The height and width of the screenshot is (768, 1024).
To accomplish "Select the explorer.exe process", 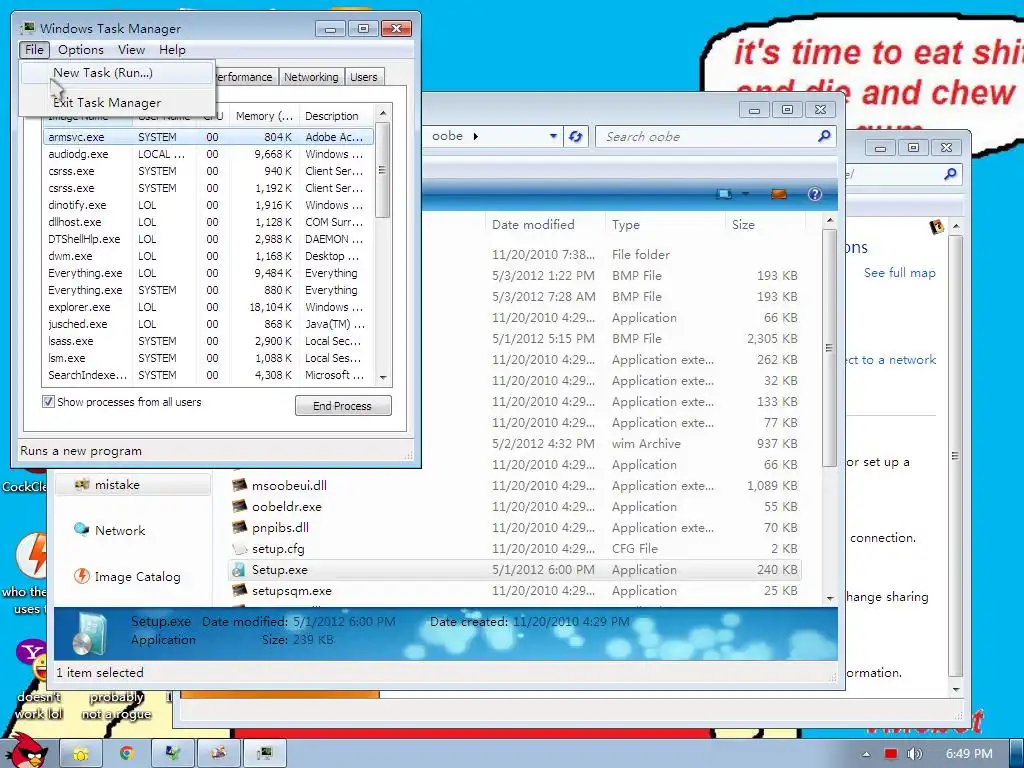I will [208, 307].
